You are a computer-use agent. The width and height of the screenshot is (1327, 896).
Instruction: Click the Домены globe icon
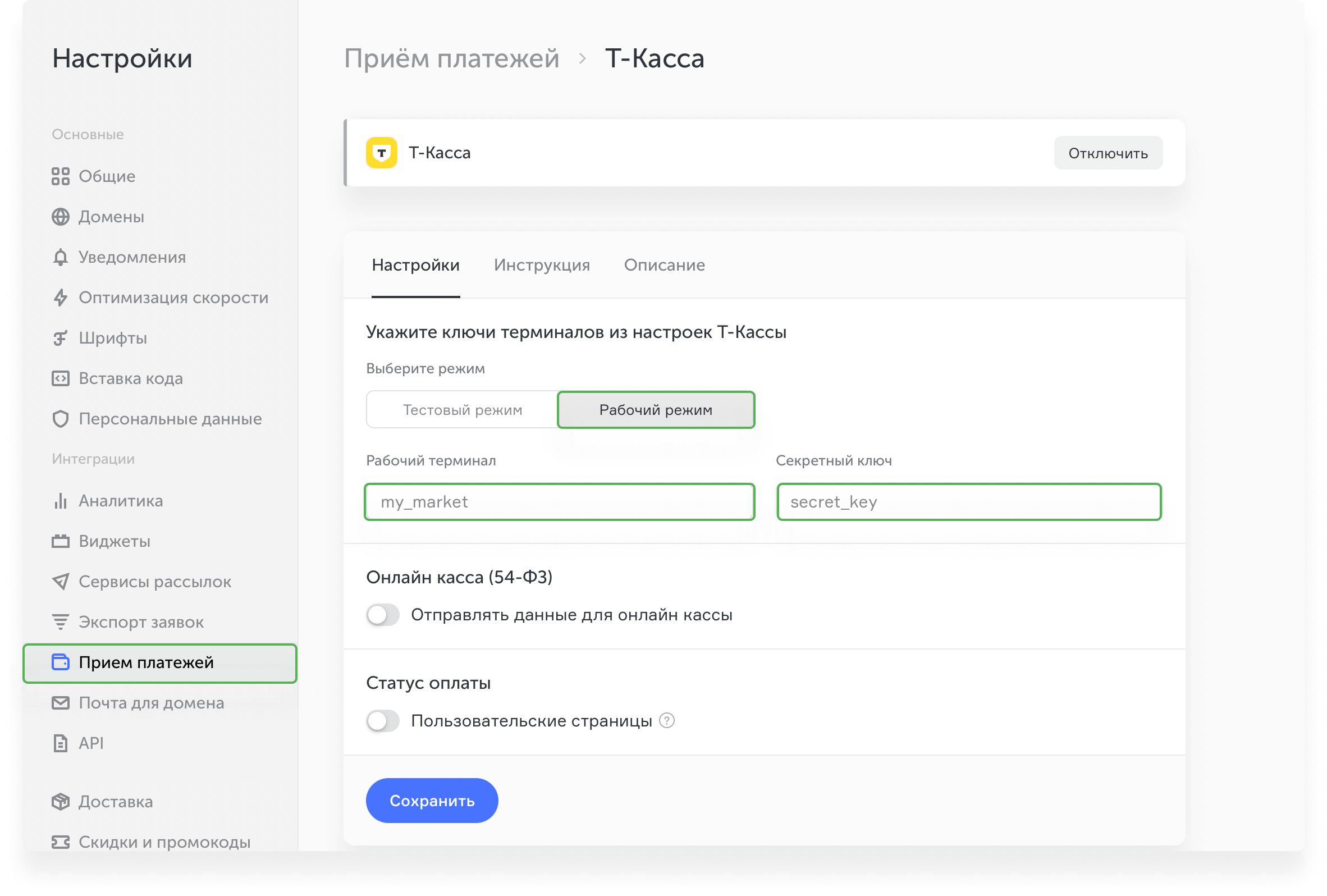[61, 217]
